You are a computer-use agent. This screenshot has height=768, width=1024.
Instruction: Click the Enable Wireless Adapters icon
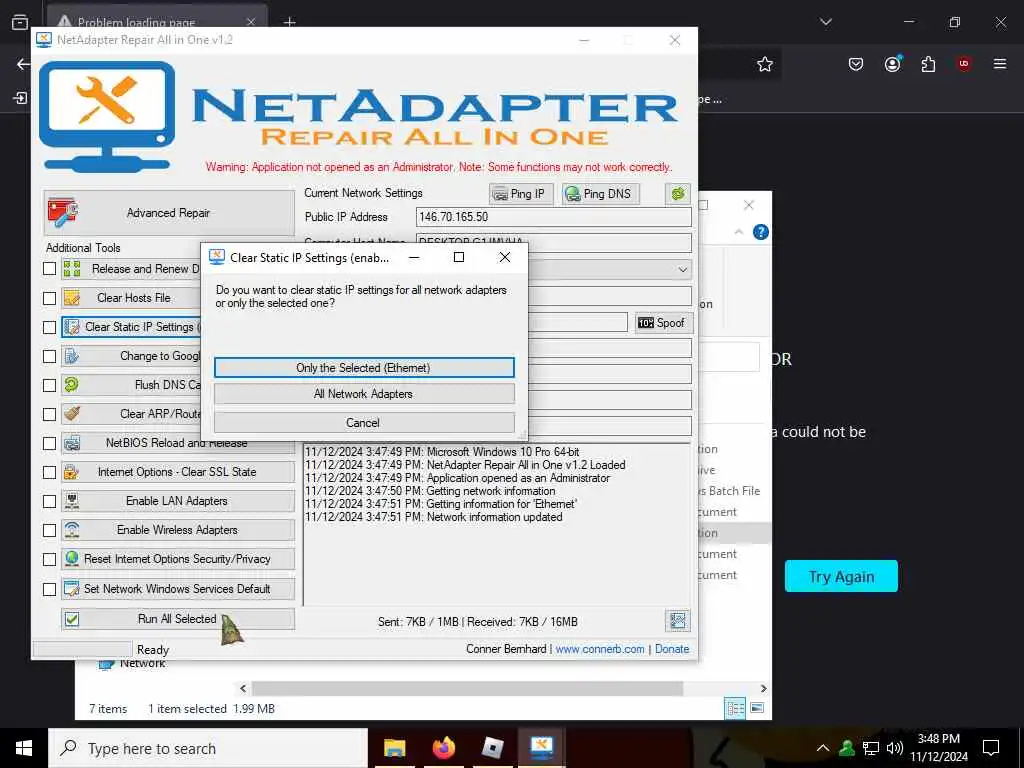point(72,530)
